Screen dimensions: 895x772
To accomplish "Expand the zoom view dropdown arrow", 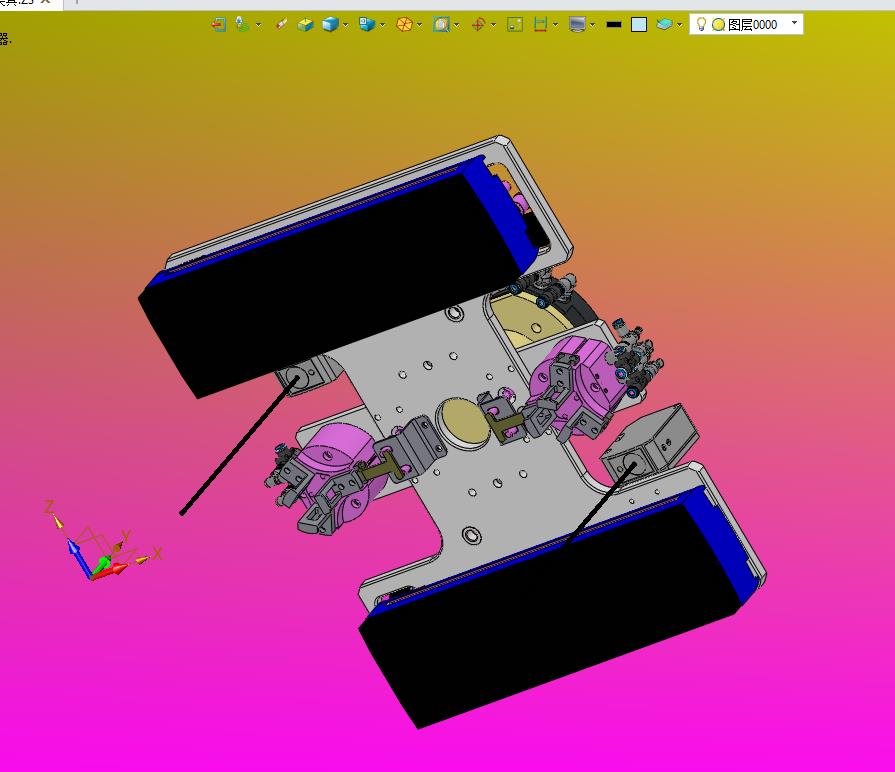I will coord(457,25).
